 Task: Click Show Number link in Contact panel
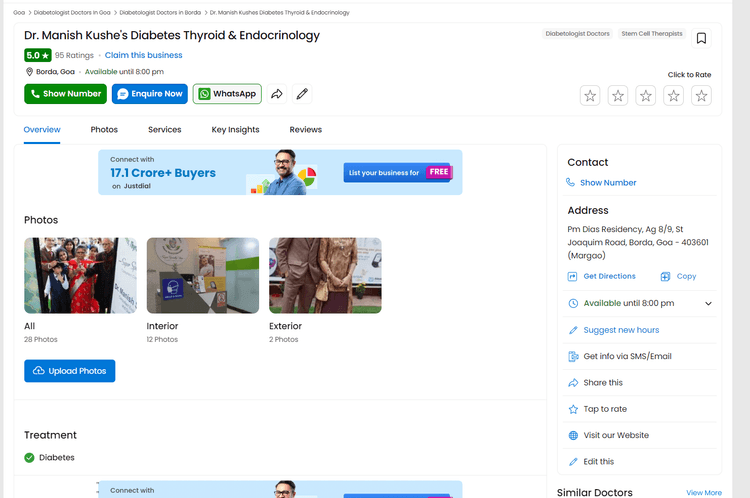(x=608, y=183)
